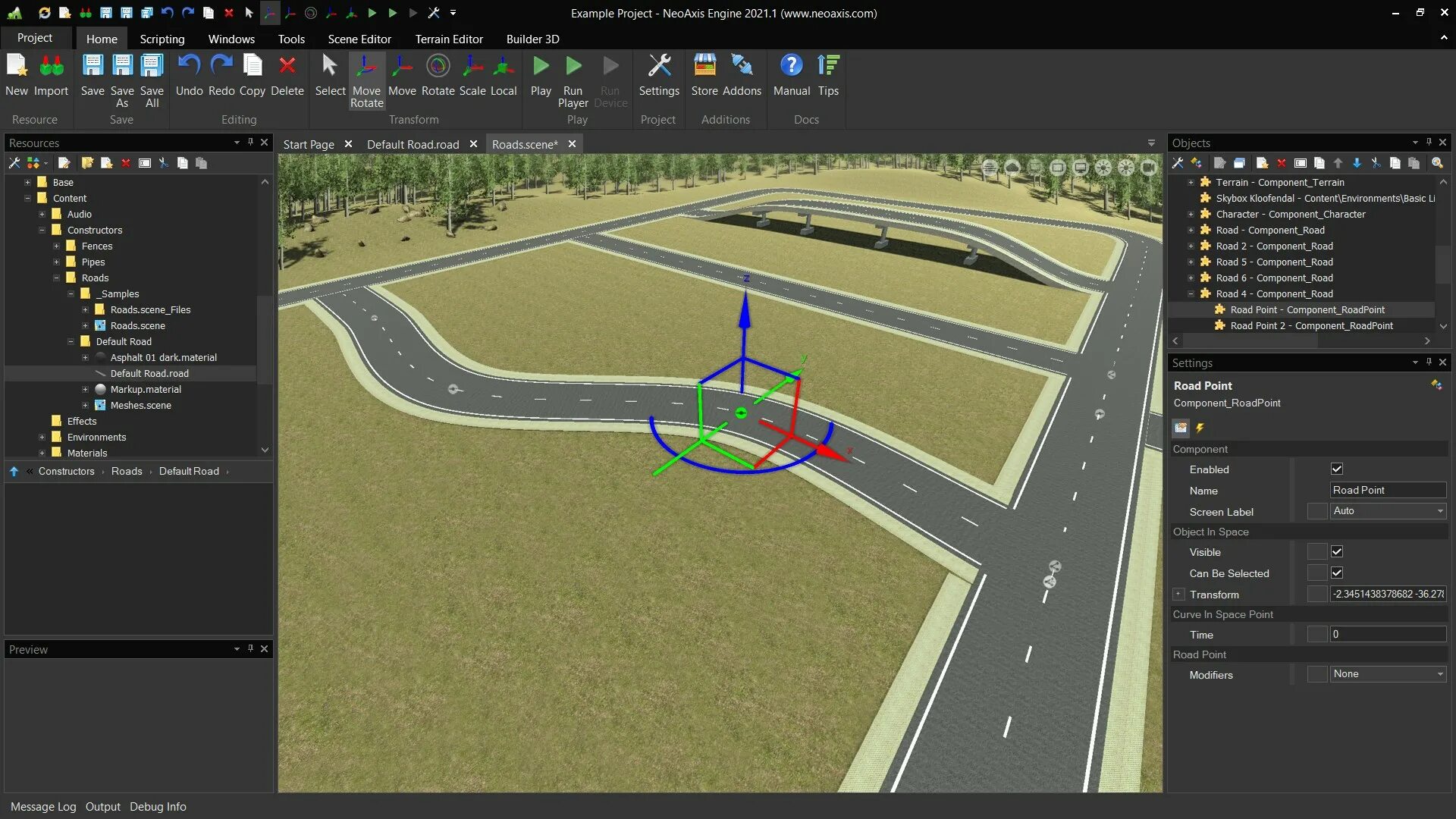Toggle the Enabled checkbox
1456x819 pixels.
pos(1337,469)
